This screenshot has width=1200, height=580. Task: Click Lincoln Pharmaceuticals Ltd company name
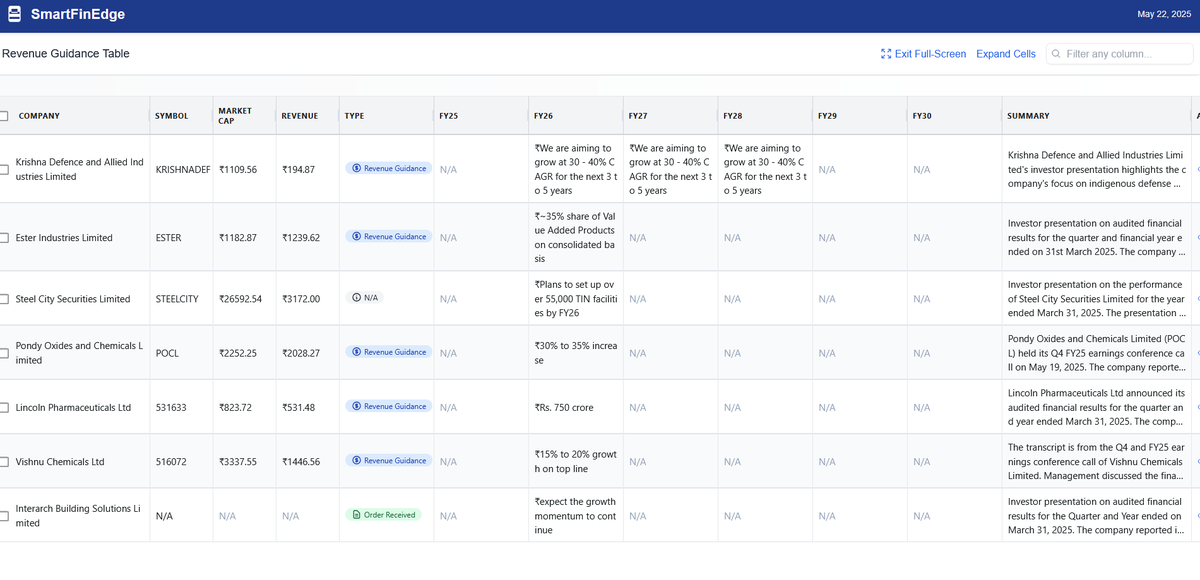point(73,407)
